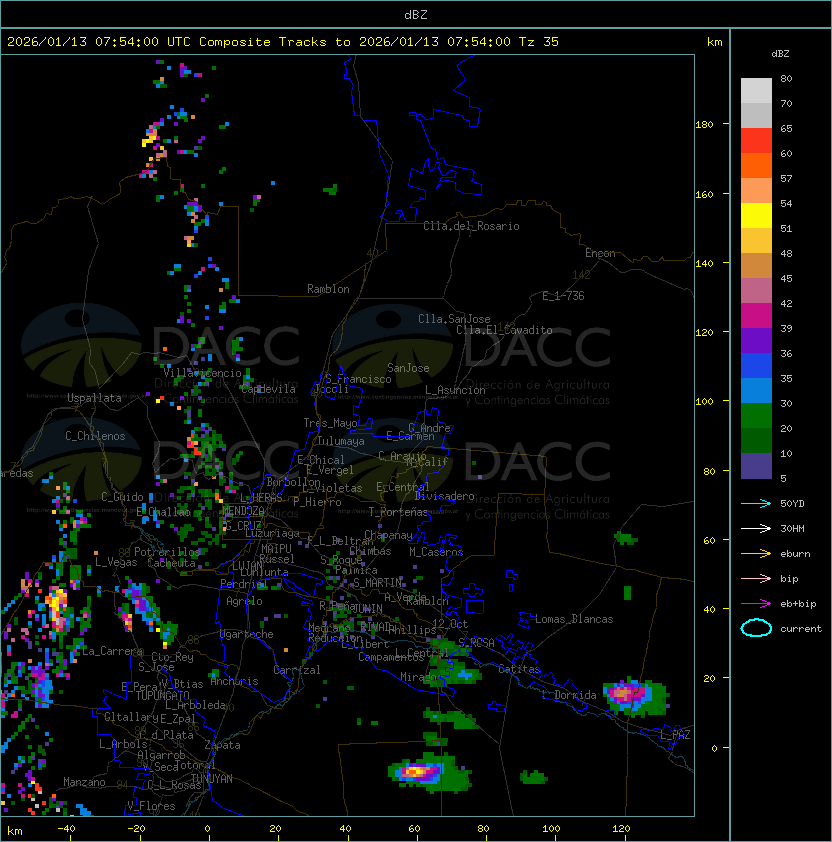Click the magenta eb+bip arrow icon
The width and height of the screenshot is (832, 842).
click(x=756, y=604)
